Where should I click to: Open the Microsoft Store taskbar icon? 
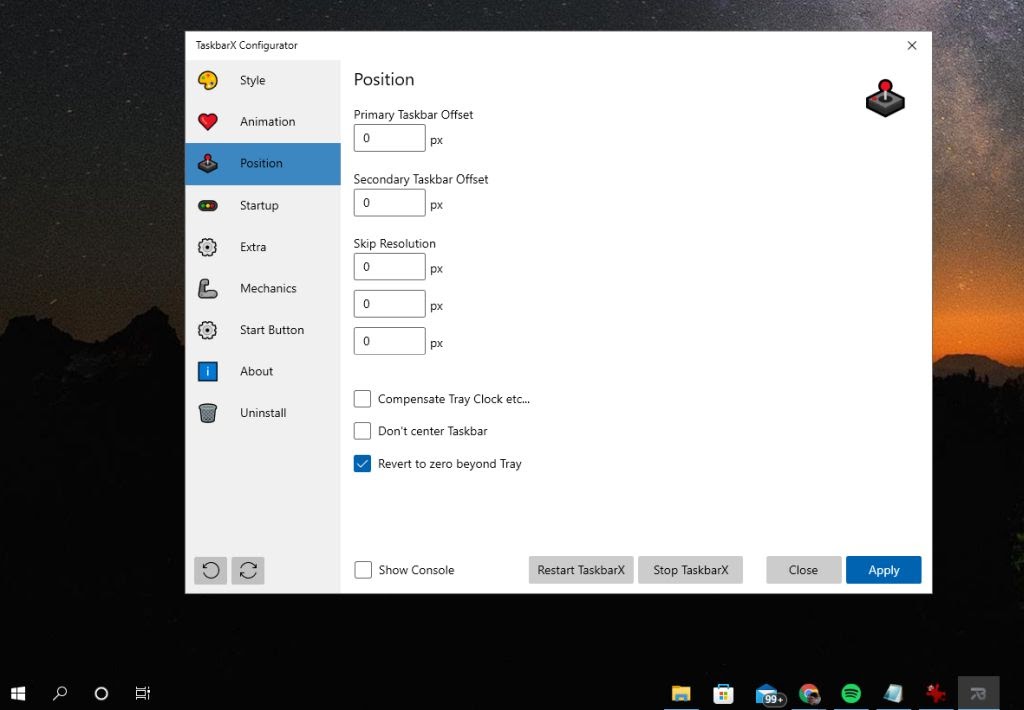pos(723,692)
